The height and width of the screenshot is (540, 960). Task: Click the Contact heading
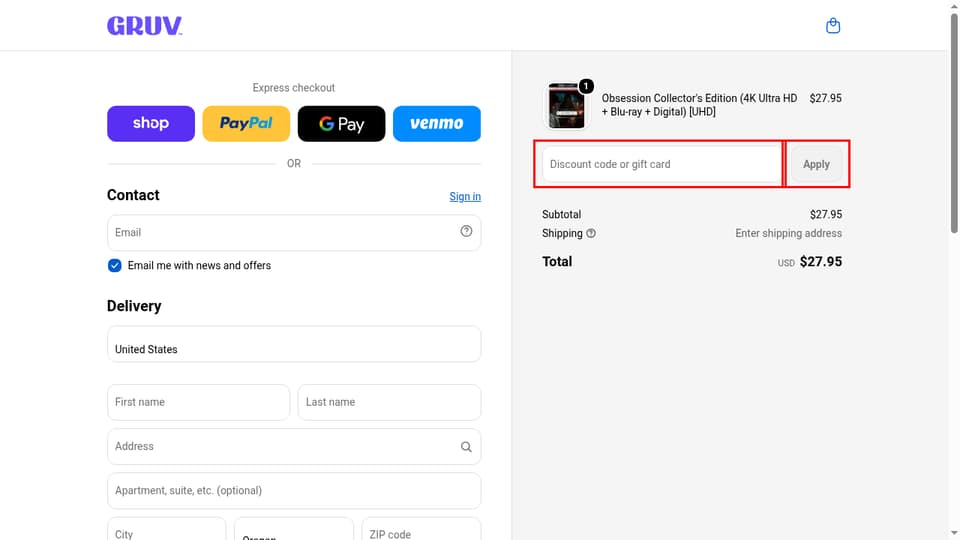coord(133,195)
